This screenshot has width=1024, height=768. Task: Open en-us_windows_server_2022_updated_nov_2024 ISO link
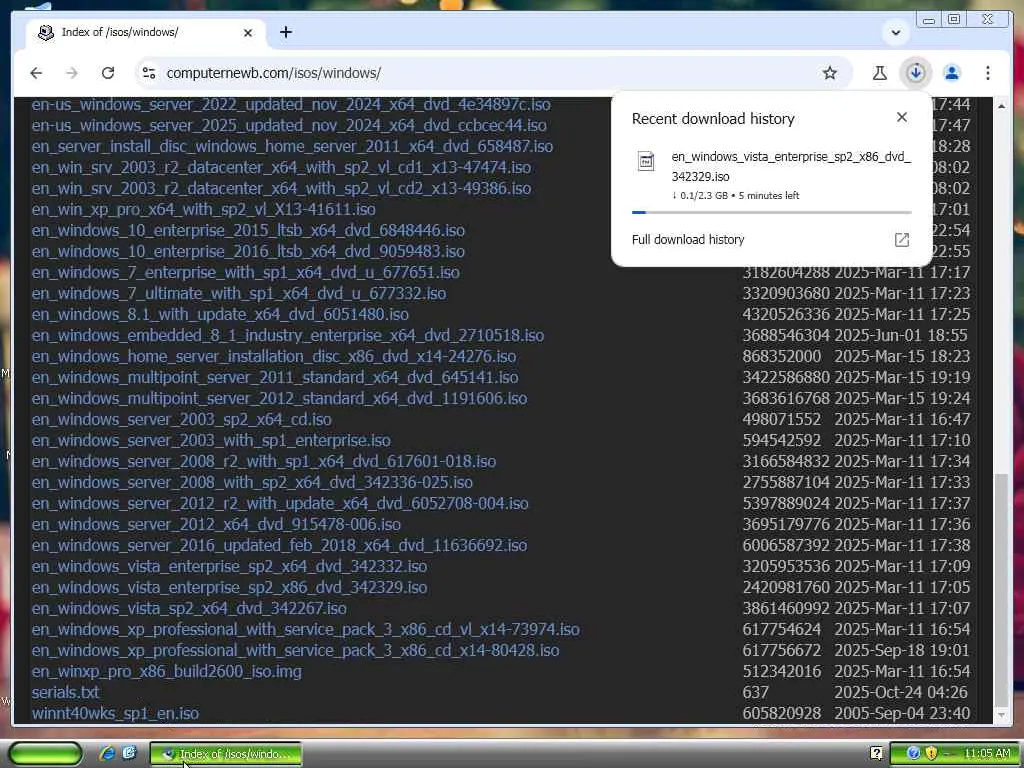click(291, 104)
